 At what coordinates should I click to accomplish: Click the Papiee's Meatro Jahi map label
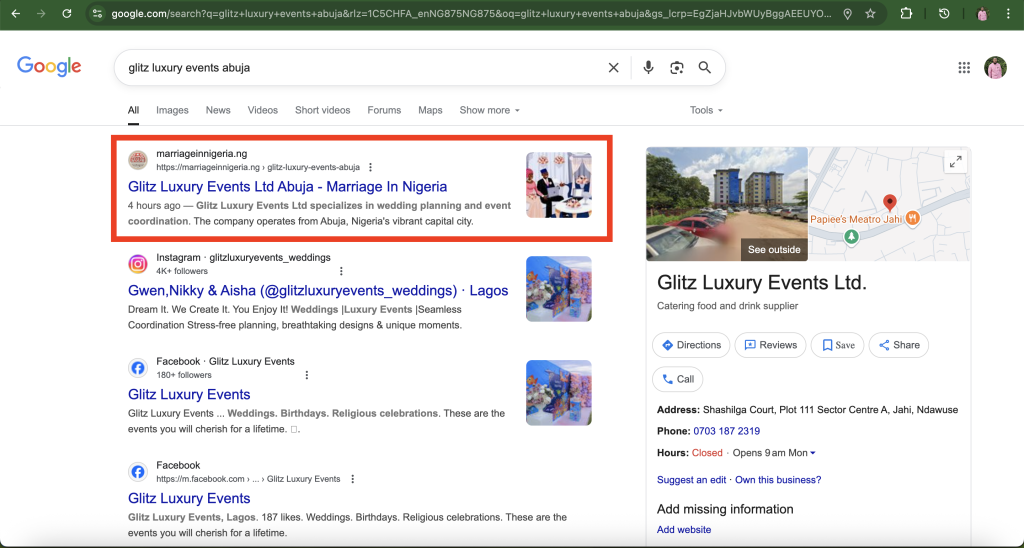coord(856,219)
